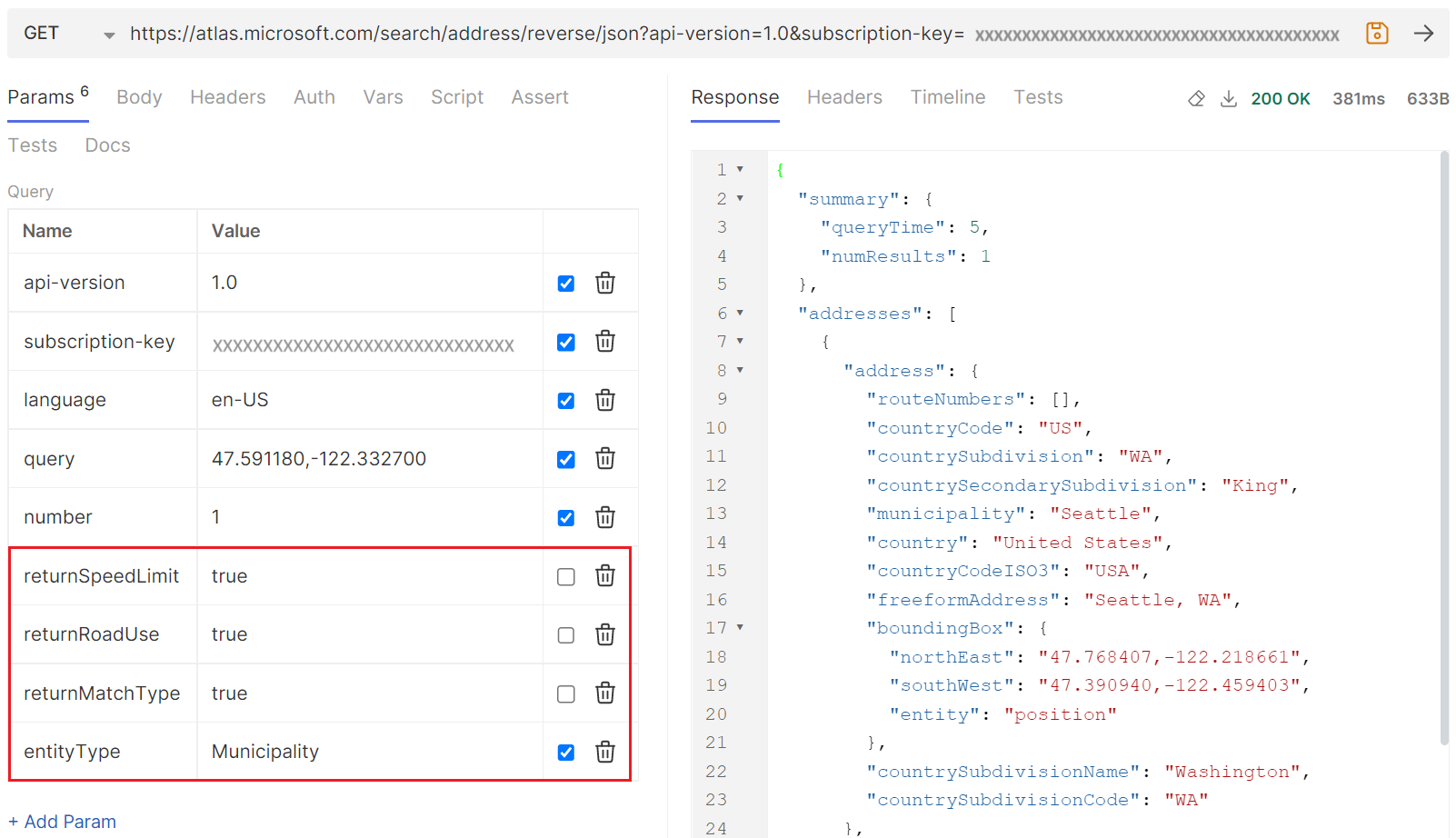The height and width of the screenshot is (838, 1456).
Task: Click the request URL field
Action: click(x=636, y=33)
